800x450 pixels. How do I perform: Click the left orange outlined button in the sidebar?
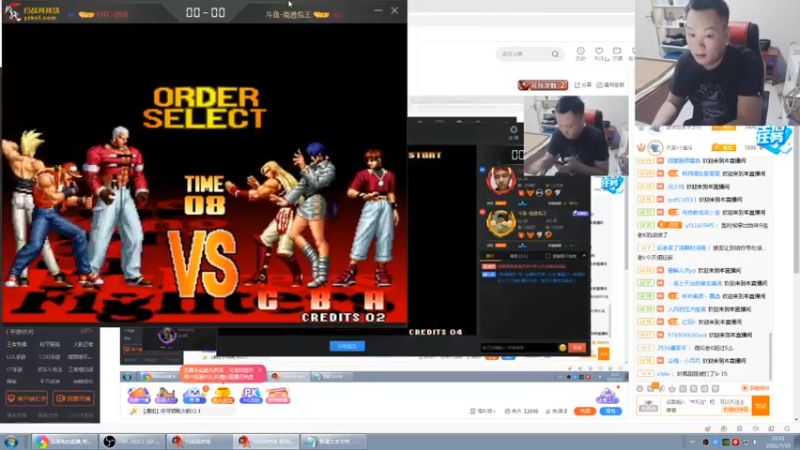click(x=27, y=398)
